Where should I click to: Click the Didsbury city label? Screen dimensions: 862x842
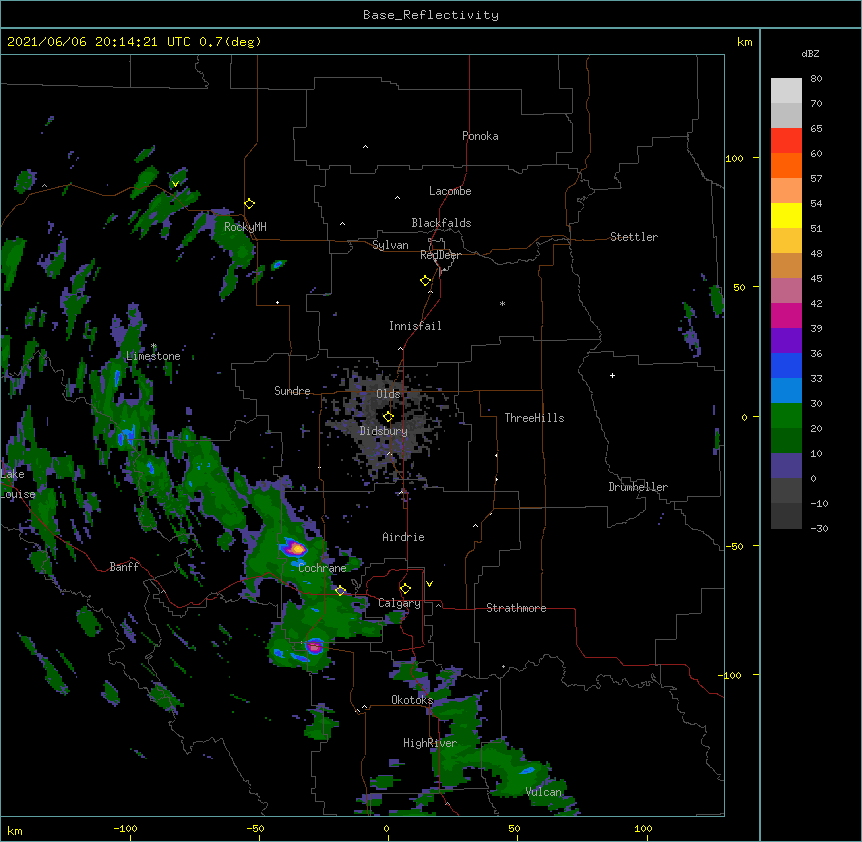[x=384, y=431]
